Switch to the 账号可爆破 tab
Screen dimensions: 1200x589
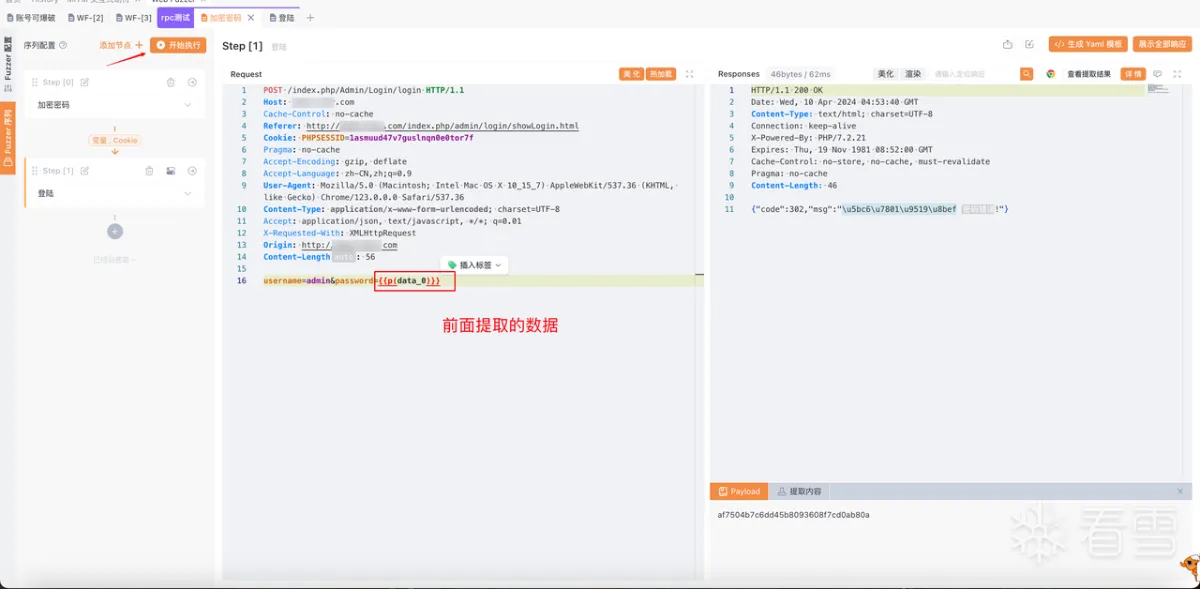point(32,18)
